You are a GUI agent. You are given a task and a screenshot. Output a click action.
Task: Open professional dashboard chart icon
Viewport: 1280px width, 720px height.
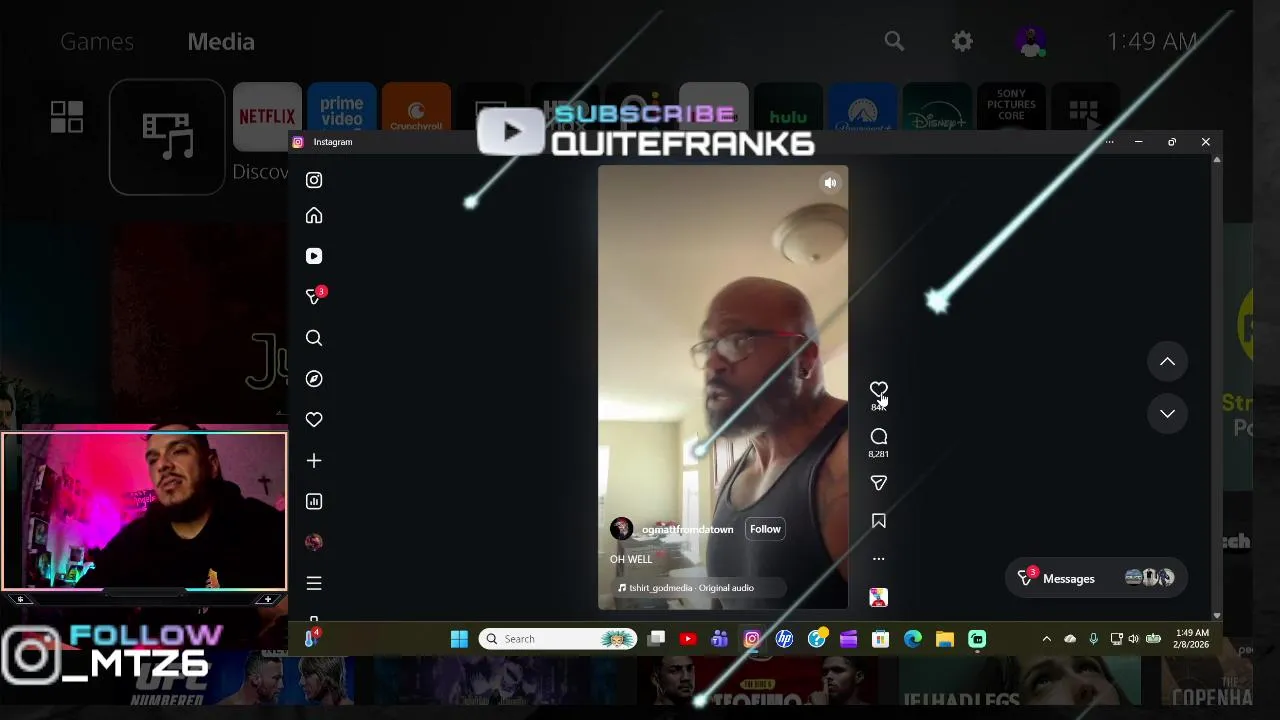pos(314,502)
